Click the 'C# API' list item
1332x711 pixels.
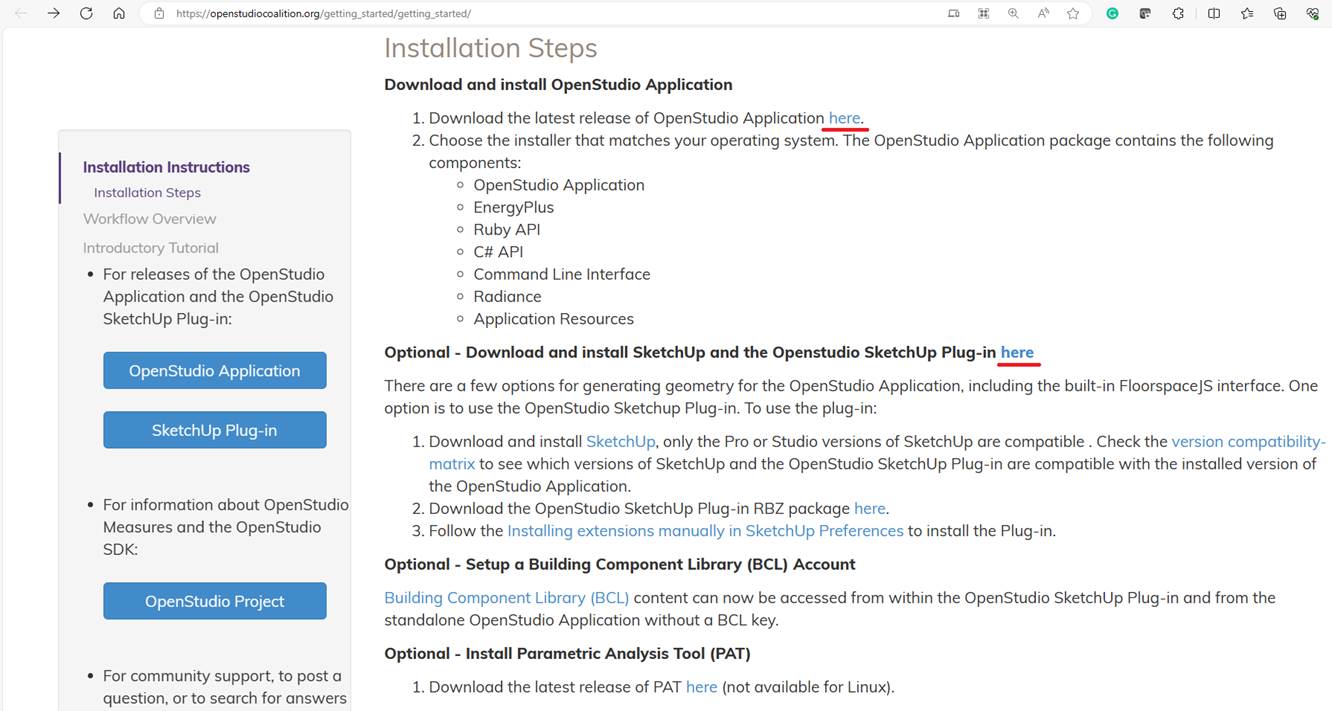click(x=499, y=252)
